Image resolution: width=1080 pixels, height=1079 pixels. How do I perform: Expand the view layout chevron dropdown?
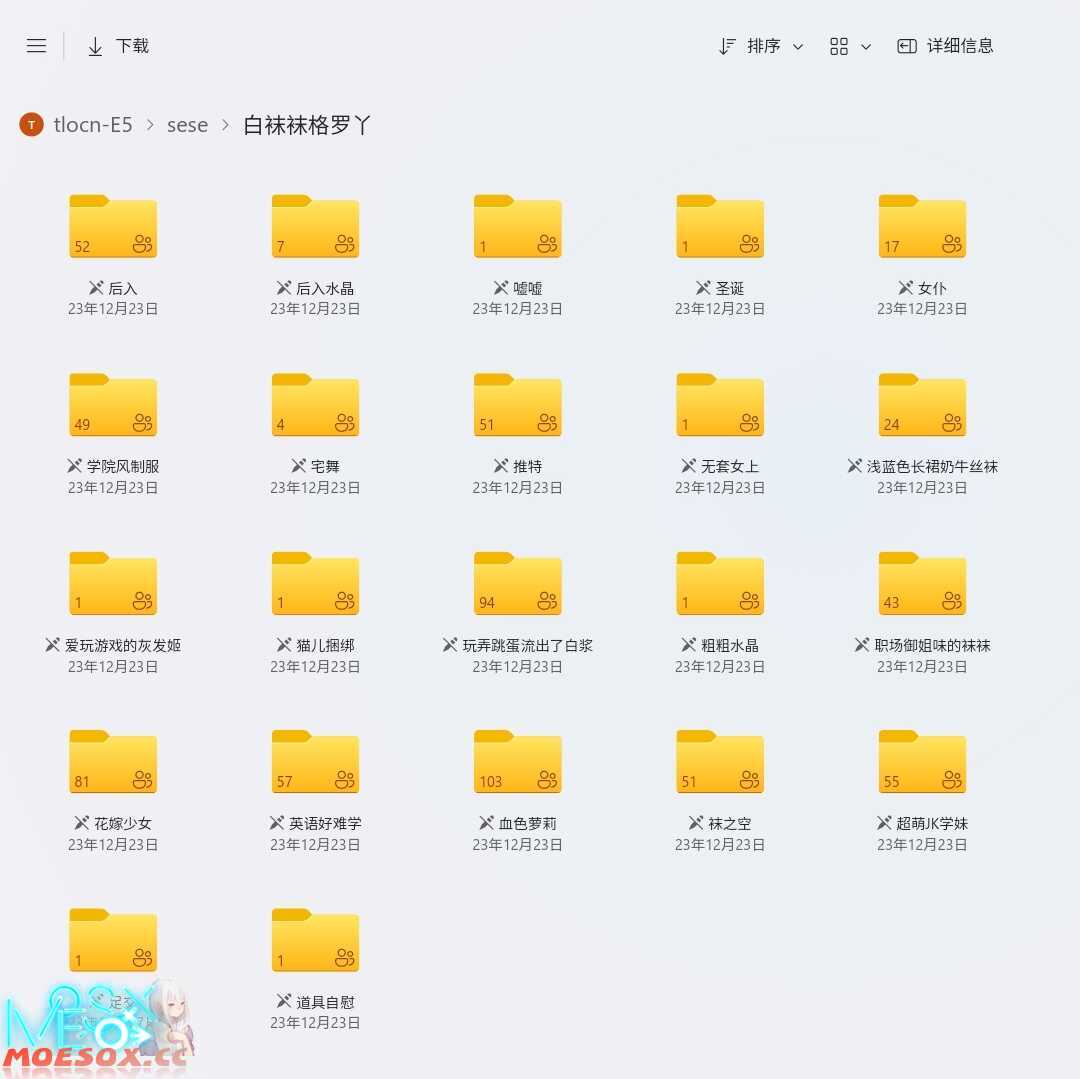867,46
